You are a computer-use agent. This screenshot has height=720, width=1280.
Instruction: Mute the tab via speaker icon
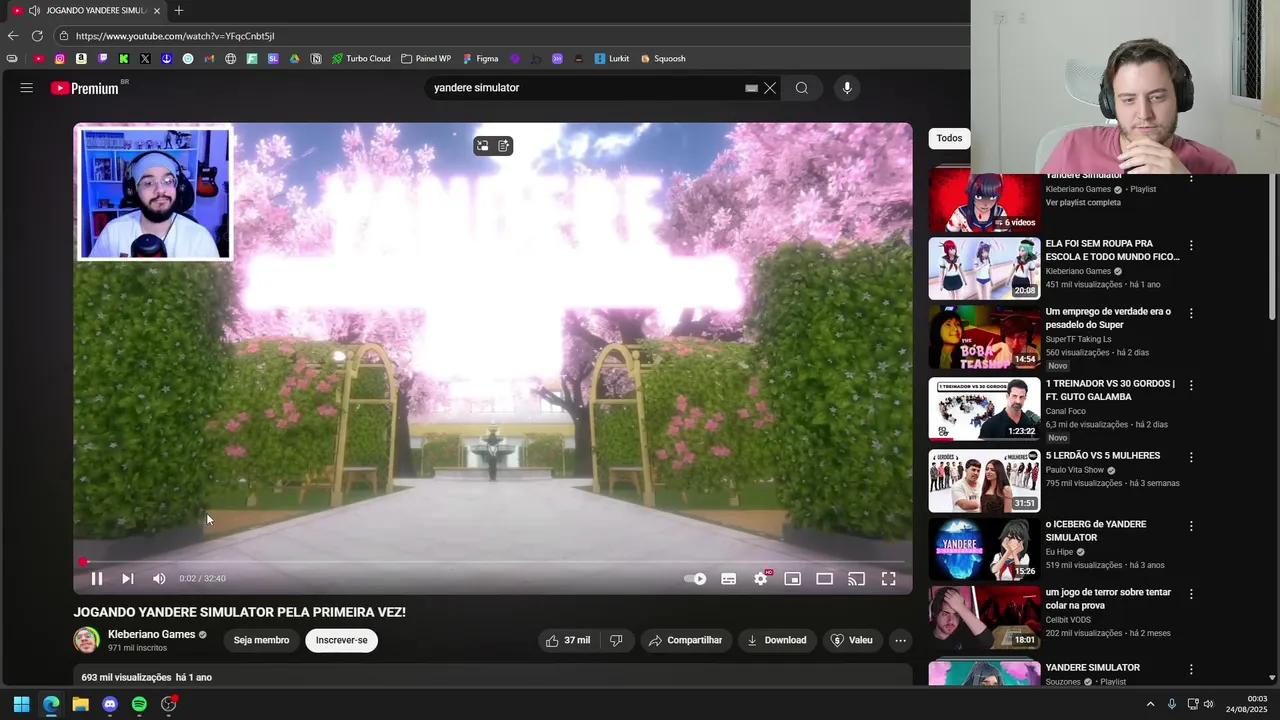(34, 10)
